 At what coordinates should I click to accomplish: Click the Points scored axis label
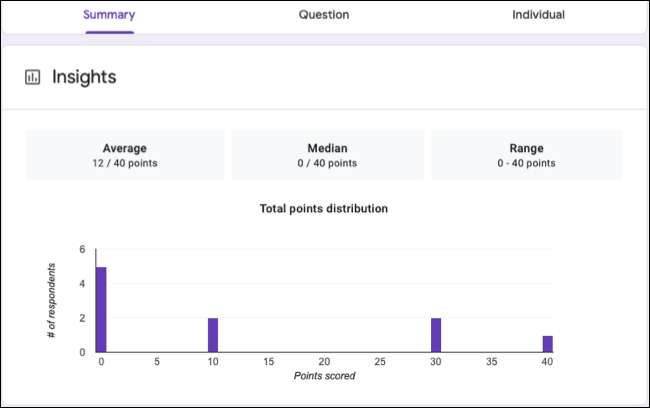(x=324, y=376)
